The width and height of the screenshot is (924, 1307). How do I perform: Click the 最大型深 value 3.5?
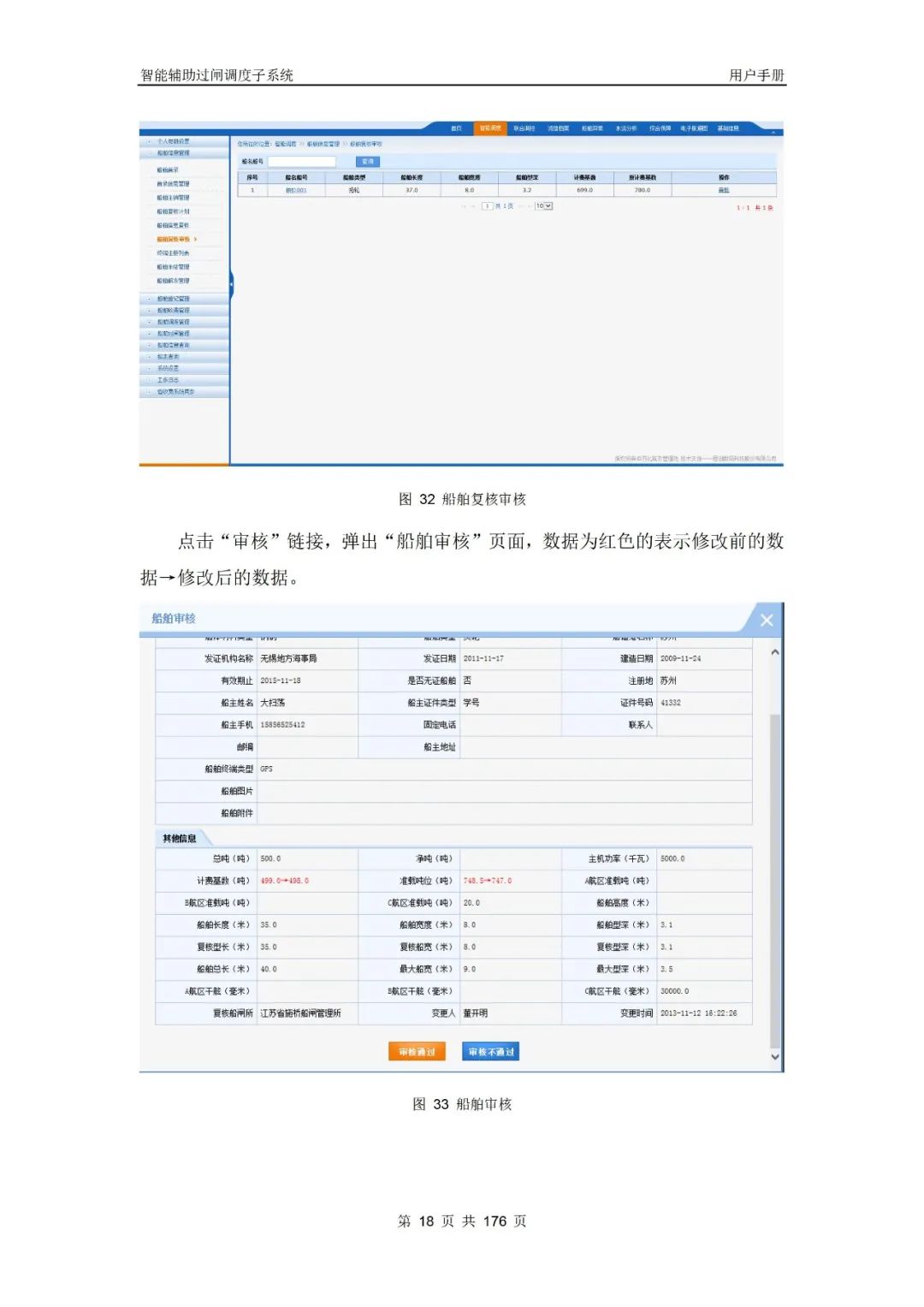[666, 970]
